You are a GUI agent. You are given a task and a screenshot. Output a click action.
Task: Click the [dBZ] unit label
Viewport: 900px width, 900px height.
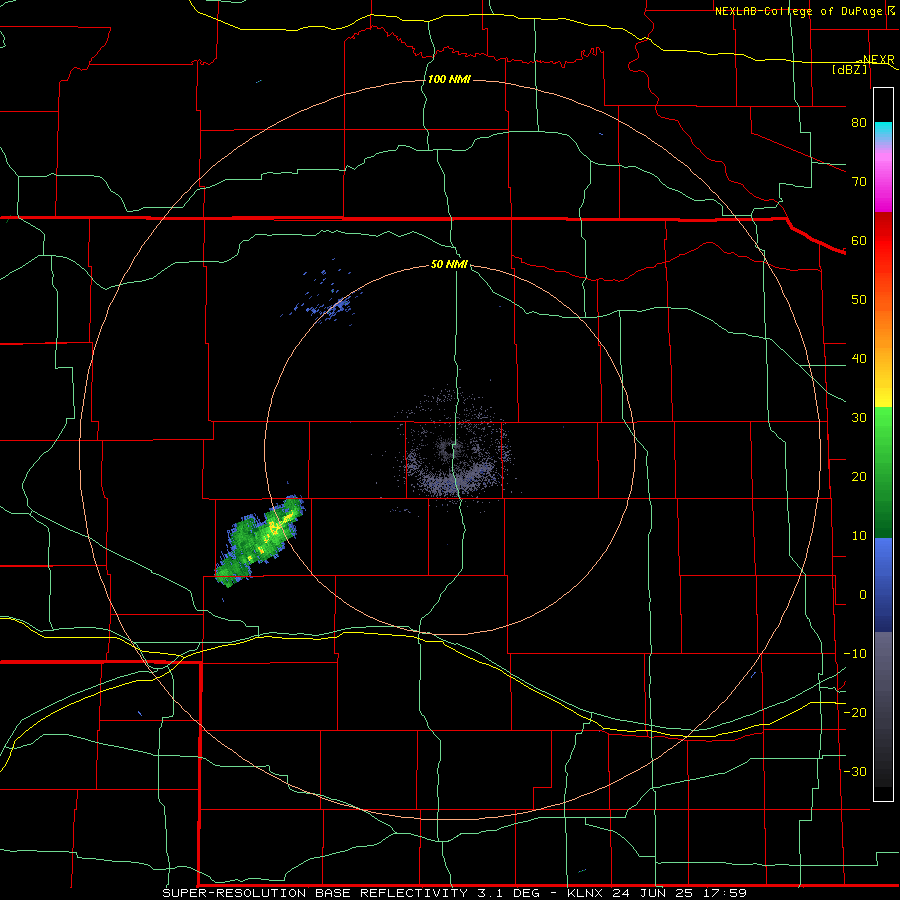click(849, 70)
